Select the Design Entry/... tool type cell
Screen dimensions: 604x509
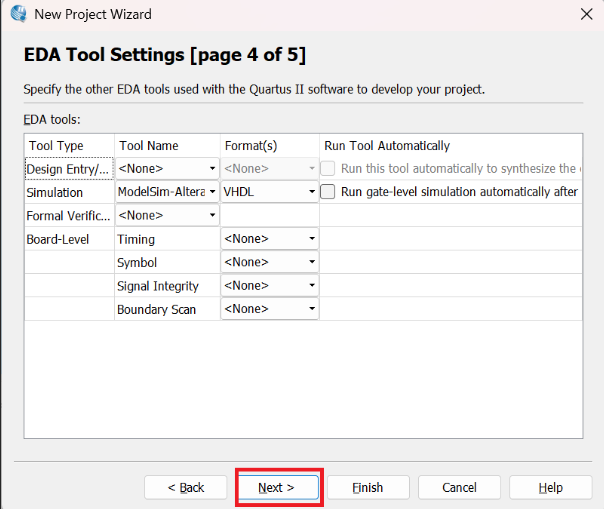tap(69, 169)
